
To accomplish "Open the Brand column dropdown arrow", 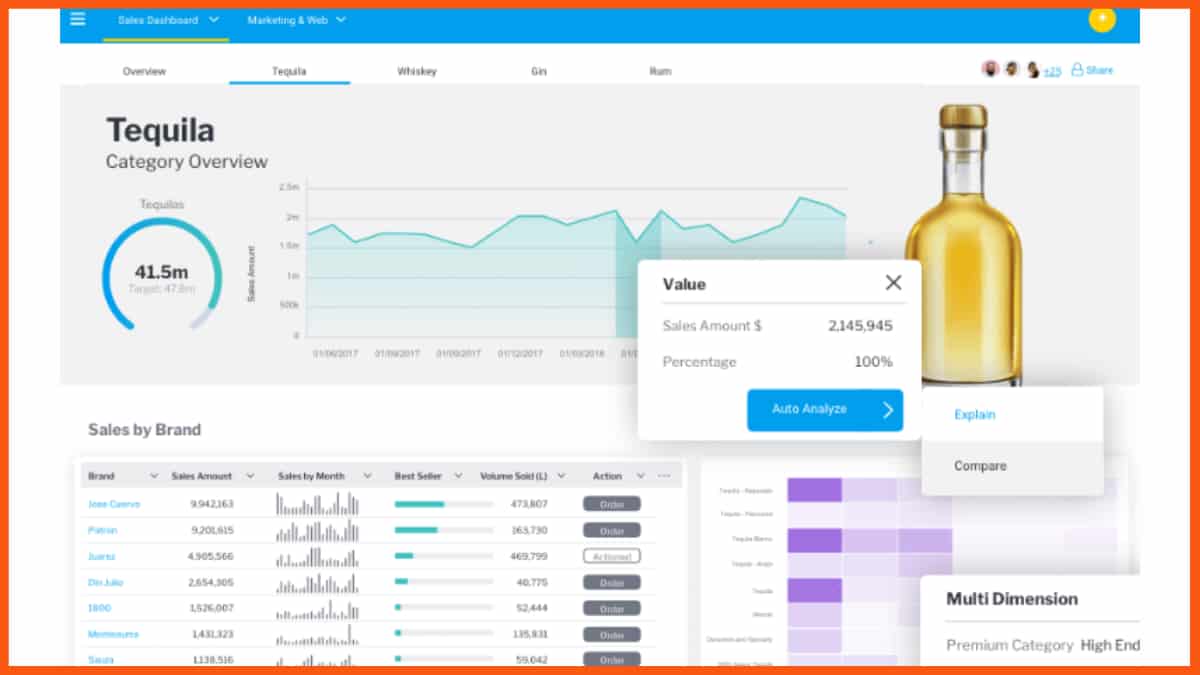I will tap(154, 476).
